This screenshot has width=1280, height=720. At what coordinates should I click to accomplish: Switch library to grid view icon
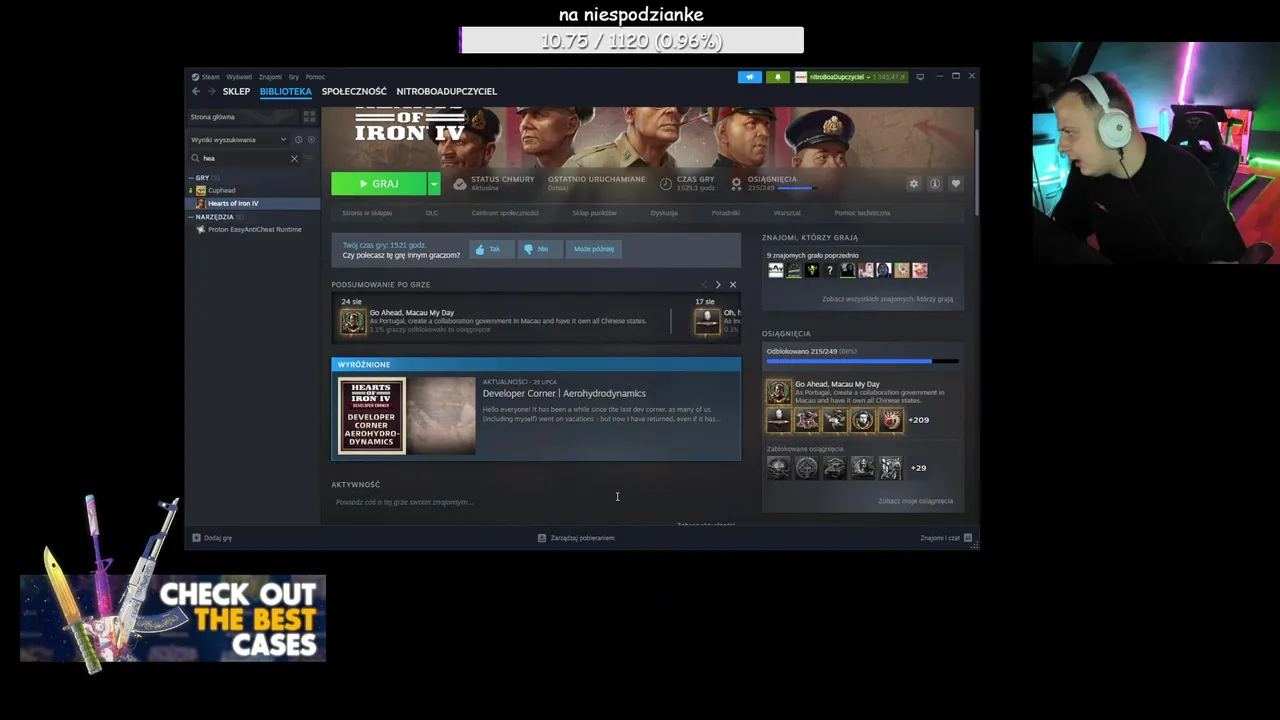point(309,117)
